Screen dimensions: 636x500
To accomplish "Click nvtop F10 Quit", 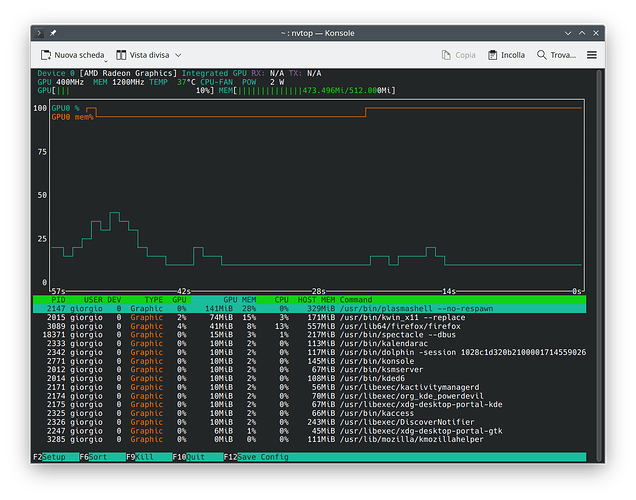I will (x=198, y=457).
